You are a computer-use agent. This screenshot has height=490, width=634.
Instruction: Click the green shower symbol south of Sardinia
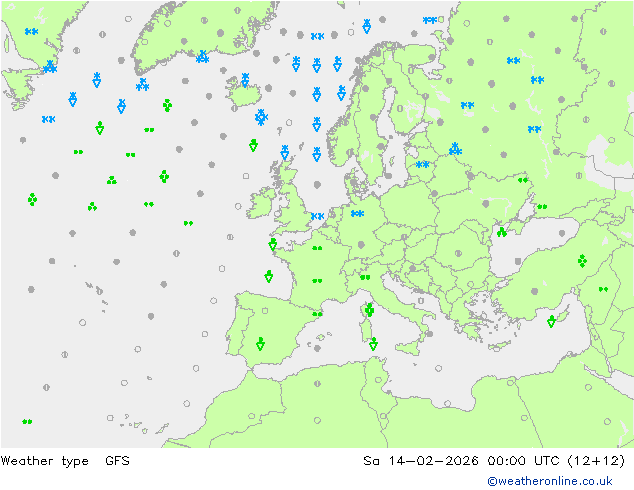click(x=373, y=344)
